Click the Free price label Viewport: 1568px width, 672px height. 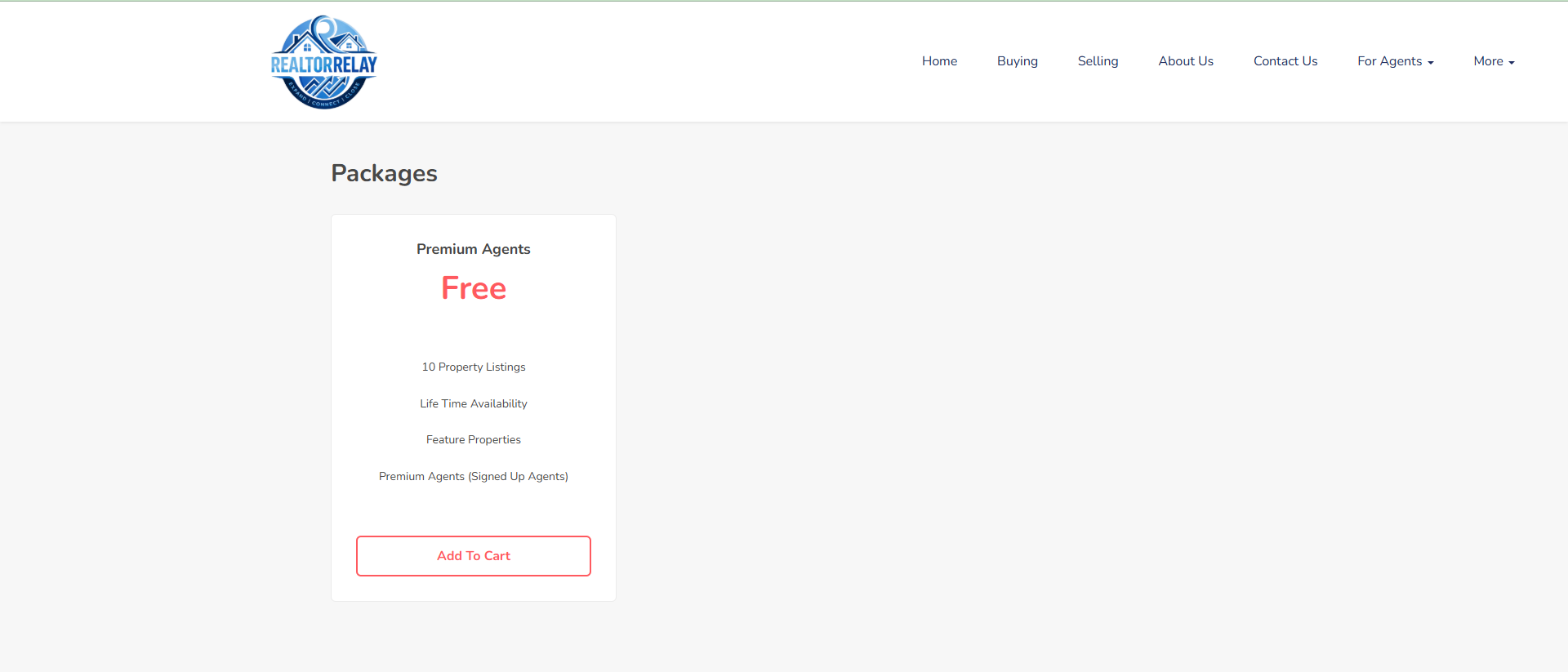pyautogui.click(x=474, y=288)
